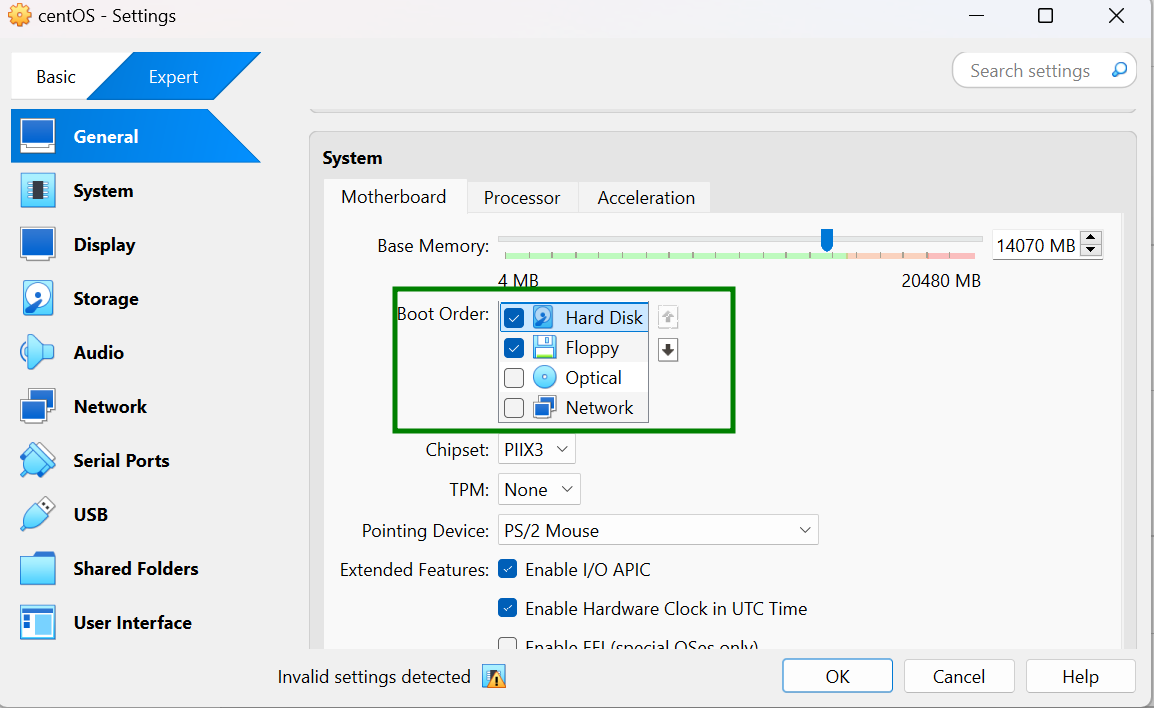Click the Floppy icon in boot order
This screenshot has width=1154, height=708.
coord(544,347)
